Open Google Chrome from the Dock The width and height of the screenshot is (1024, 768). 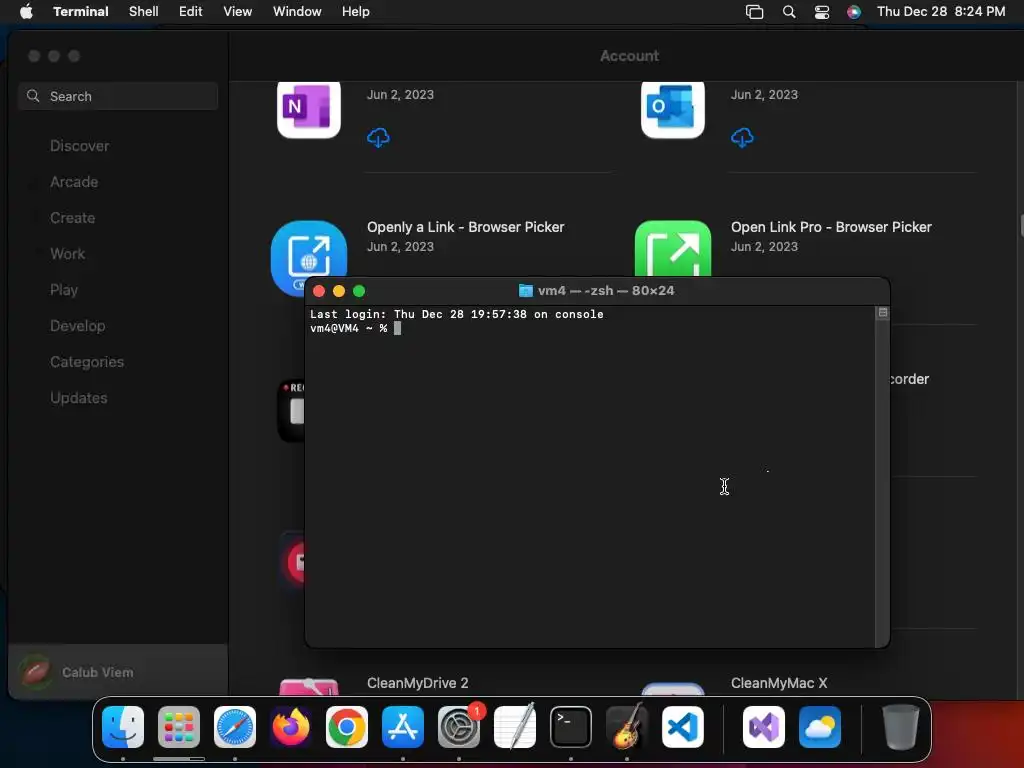pos(347,727)
